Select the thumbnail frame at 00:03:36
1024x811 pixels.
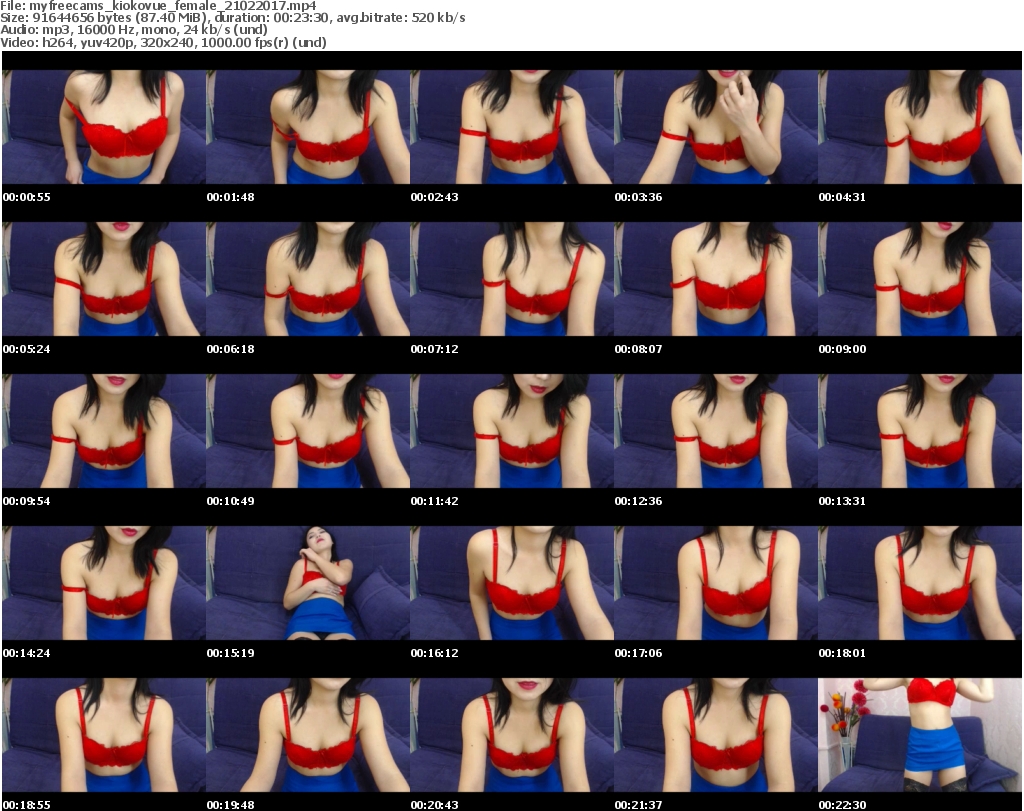[716, 127]
